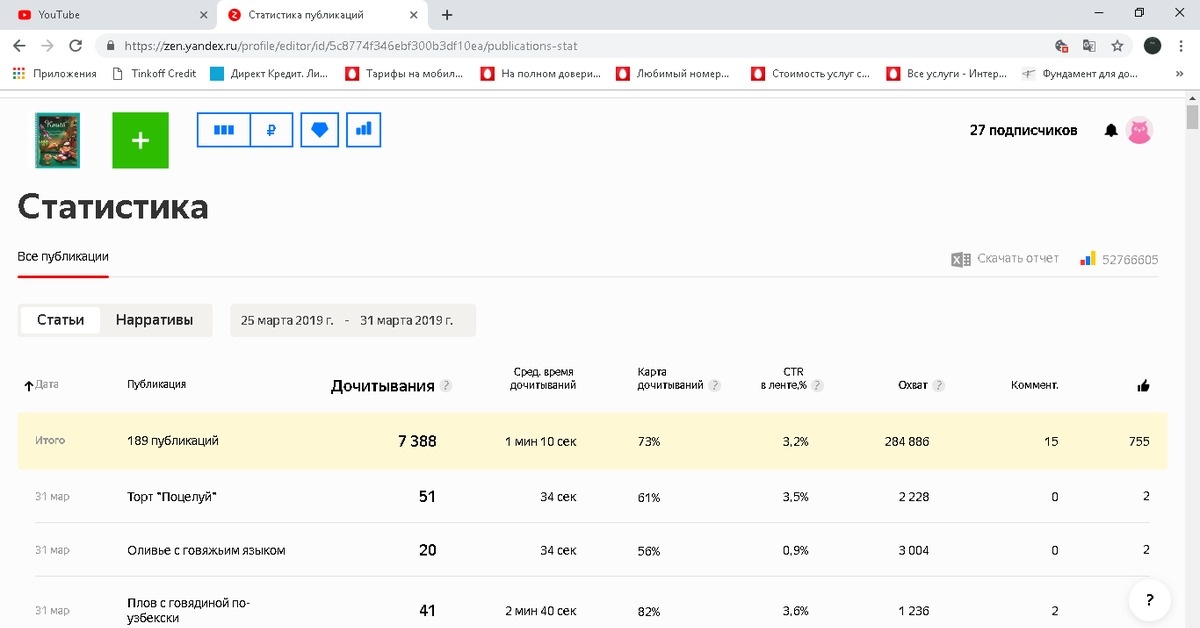Download report via Скачать отчет link
This screenshot has width=1200, height=628.
[x=1017, y=258]
